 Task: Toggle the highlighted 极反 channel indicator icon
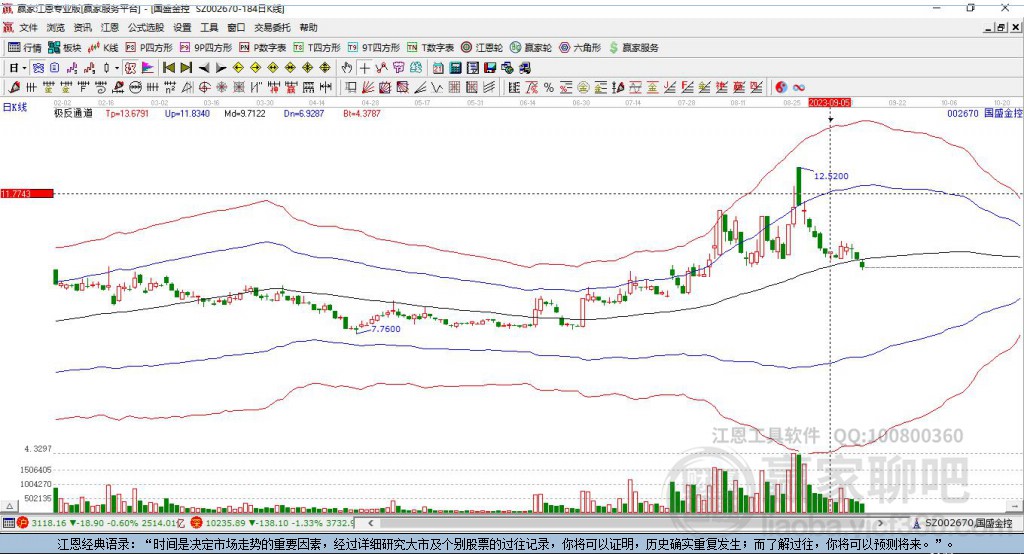click(131, 68)
